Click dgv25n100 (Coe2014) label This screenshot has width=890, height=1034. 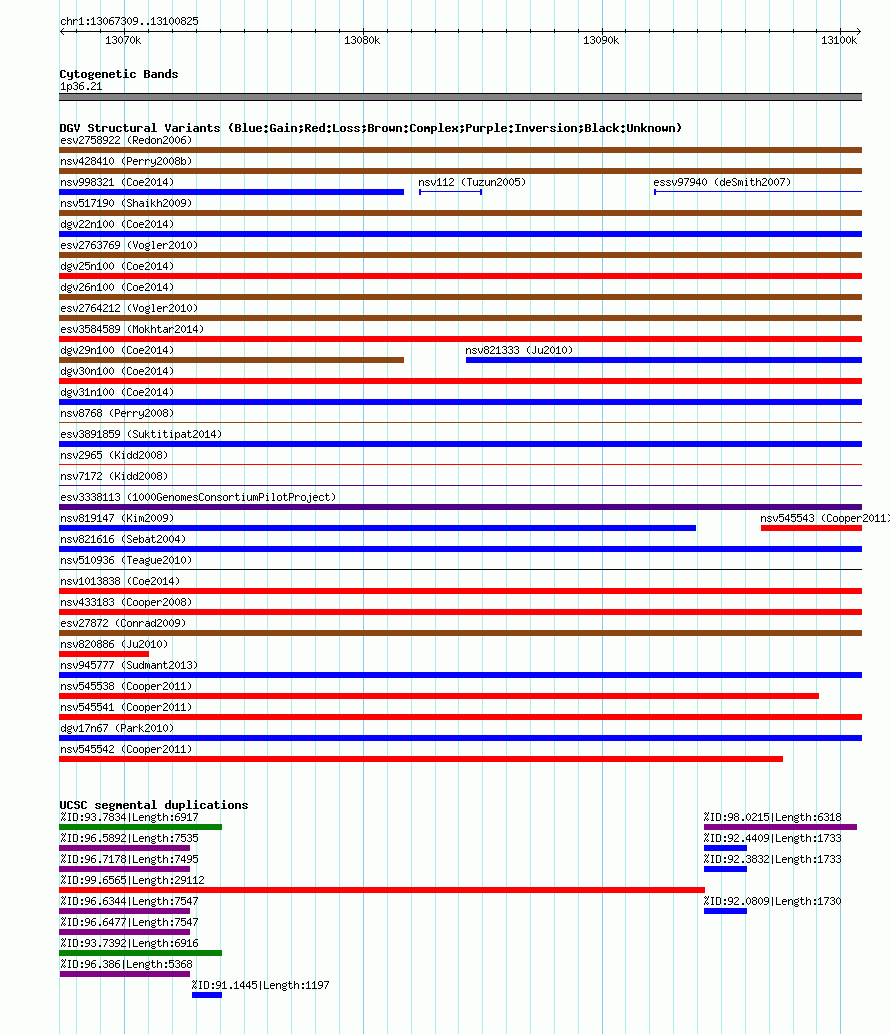[x=117, y=266]
